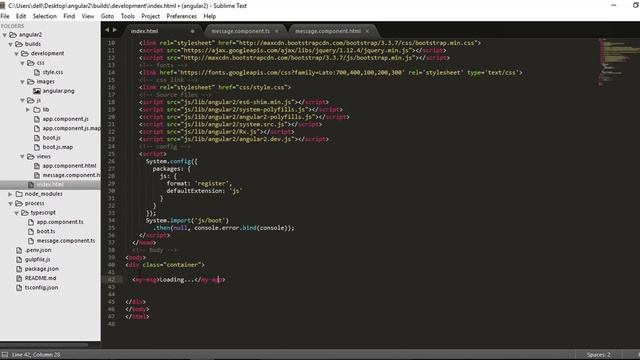Expand the lib folder
The height and width of the screenshot is (360, 640).
(28, 110)
